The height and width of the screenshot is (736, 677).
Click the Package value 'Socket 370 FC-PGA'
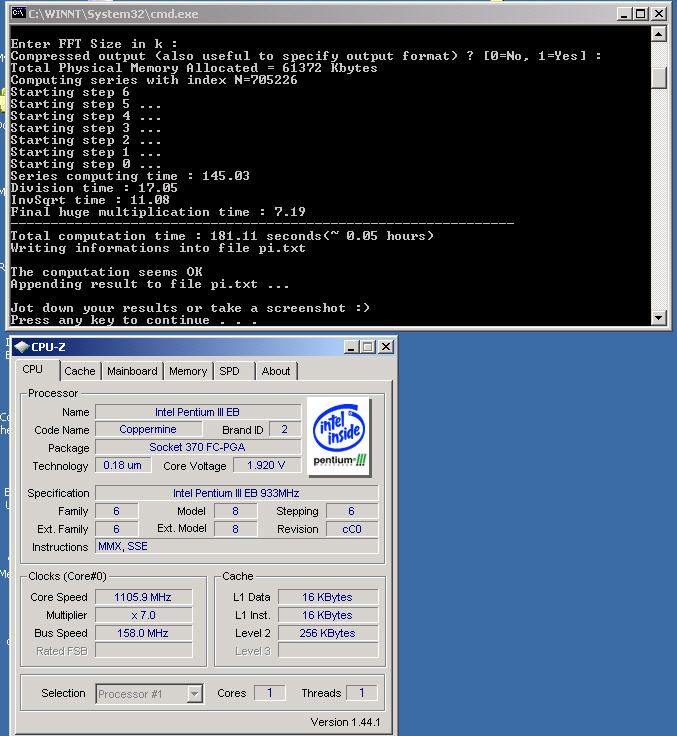[198, 447]
